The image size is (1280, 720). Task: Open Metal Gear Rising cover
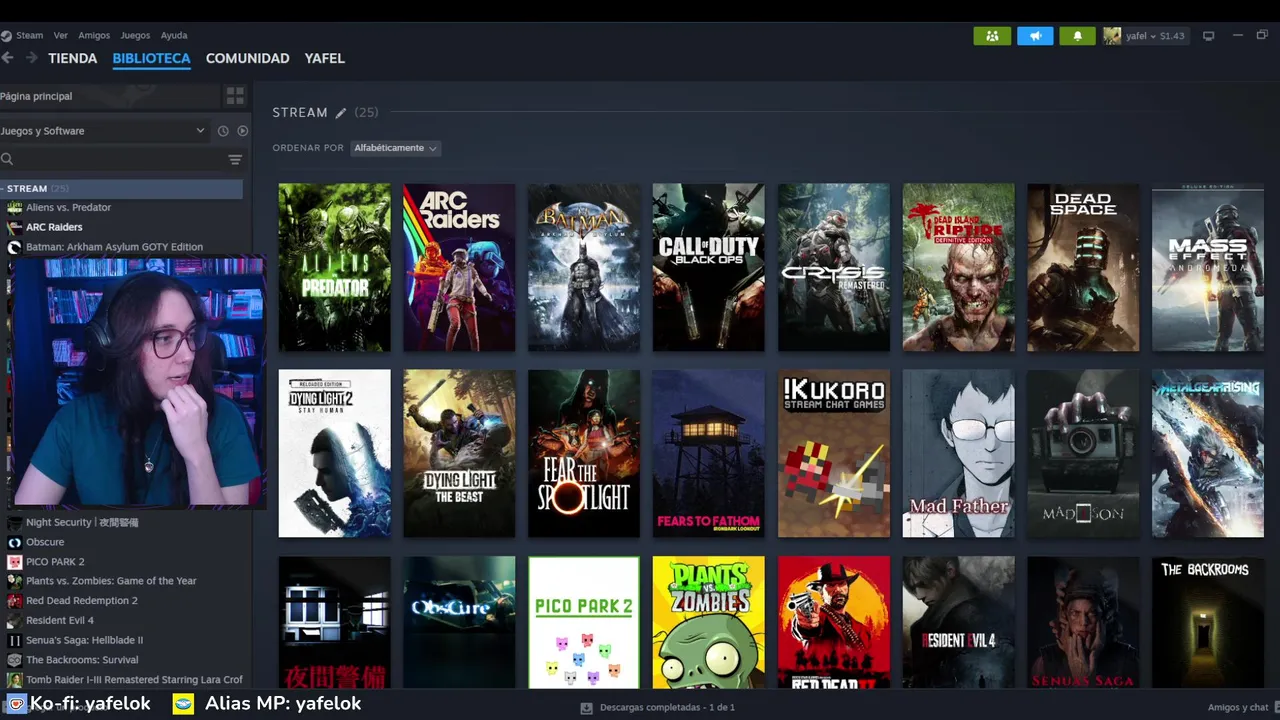pyautogui.click(x=1208, y=454)
